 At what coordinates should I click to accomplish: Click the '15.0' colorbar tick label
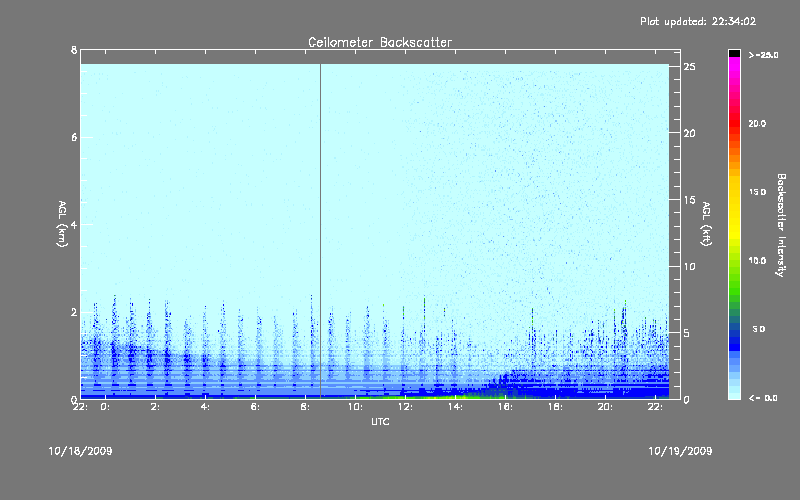click(x=757, y=192)
